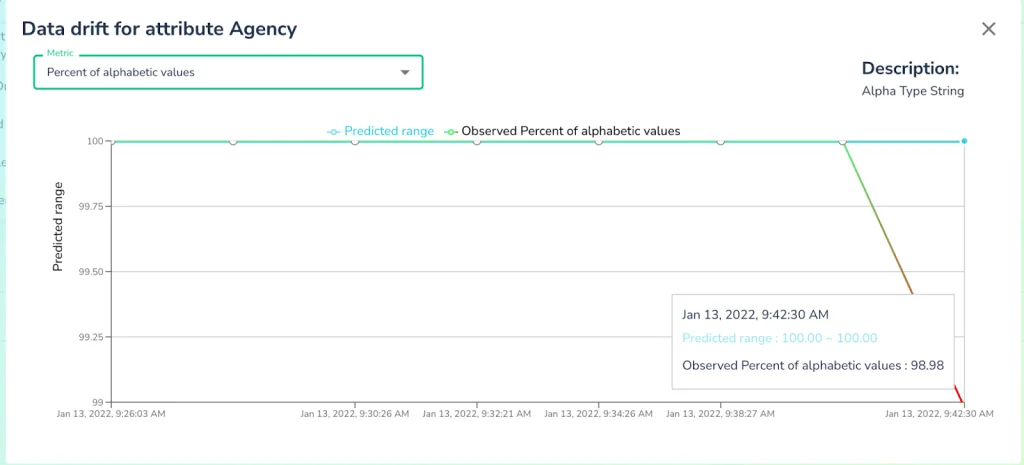The height and width of the screenshot is (465, 1024).
Task: Click the tooltip's Observed Percent 98.98 text
Action: (x=812, y=366)
